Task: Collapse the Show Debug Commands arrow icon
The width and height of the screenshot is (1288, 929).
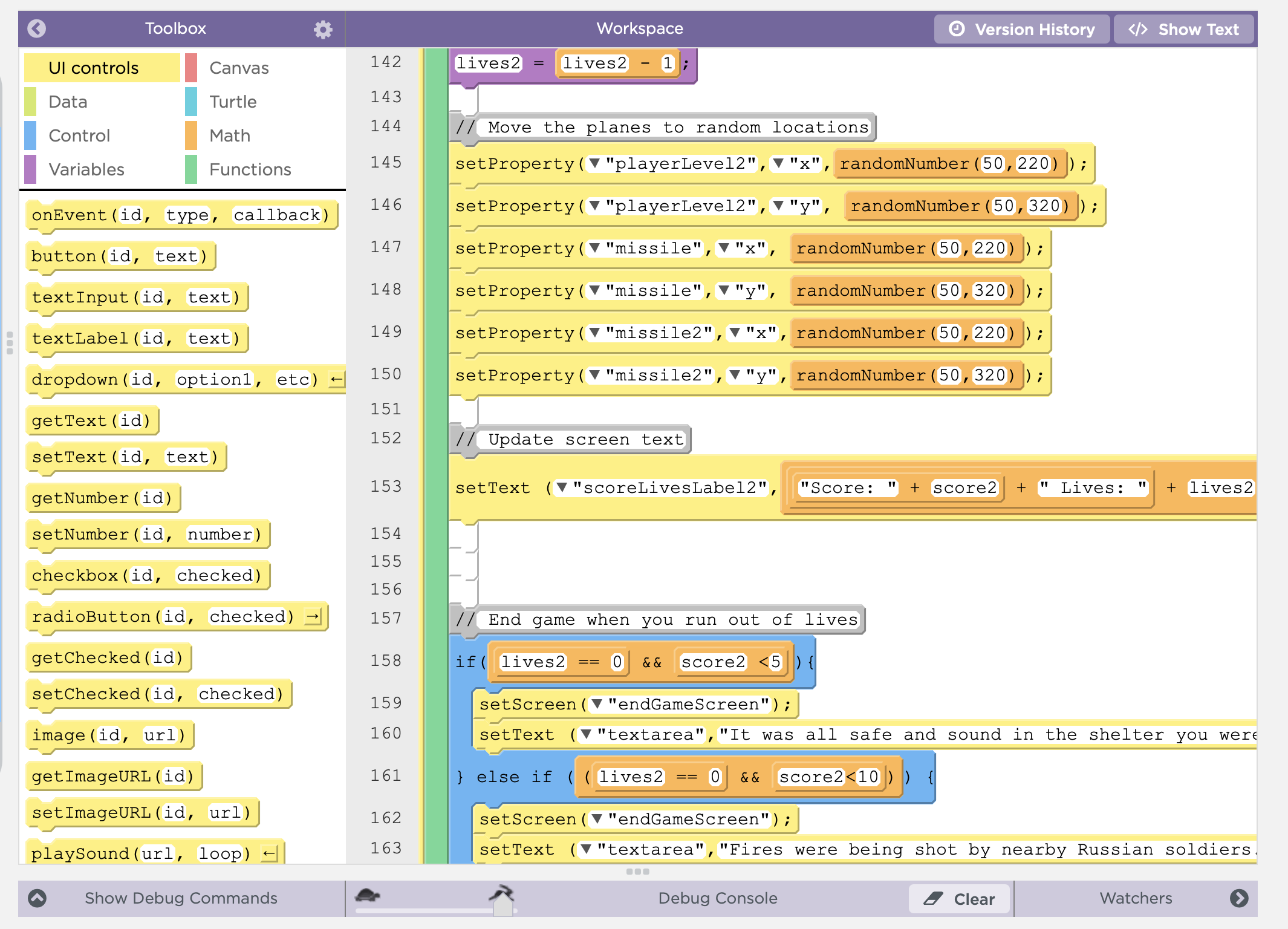Action: 37,898
